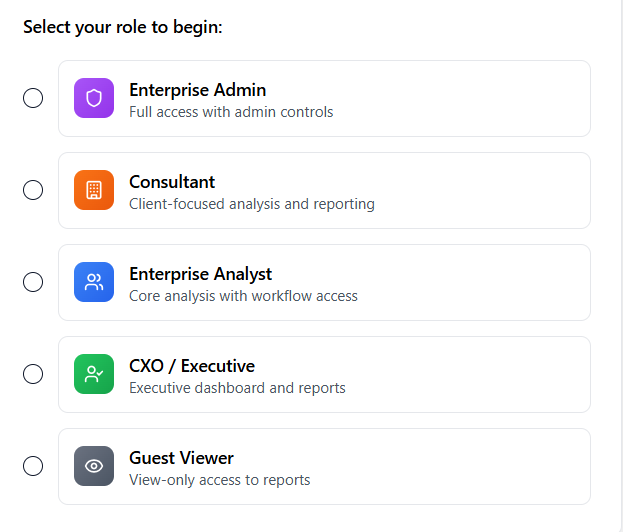The height and width of the screenshot is (532, 623).
Task: Select the Enterprise Admin radio button
Action: [33, 98]
